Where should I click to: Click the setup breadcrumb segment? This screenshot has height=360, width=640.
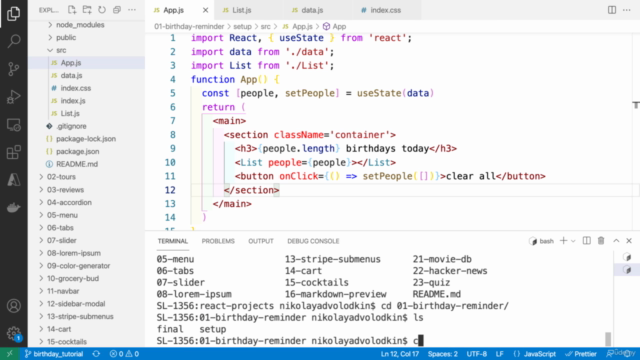(x=242, y=27)
